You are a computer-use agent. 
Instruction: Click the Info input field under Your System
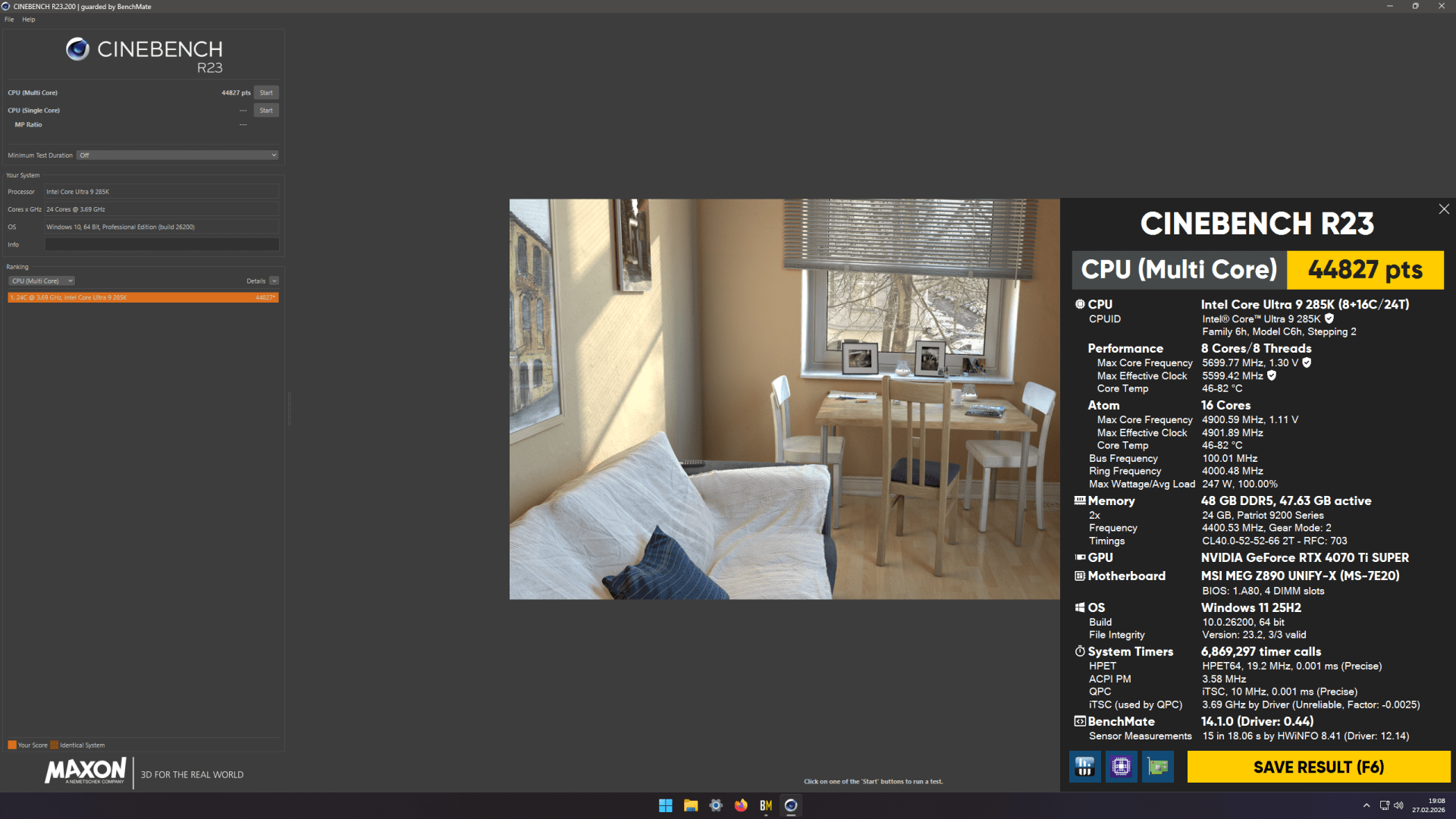tap(162, 244)
